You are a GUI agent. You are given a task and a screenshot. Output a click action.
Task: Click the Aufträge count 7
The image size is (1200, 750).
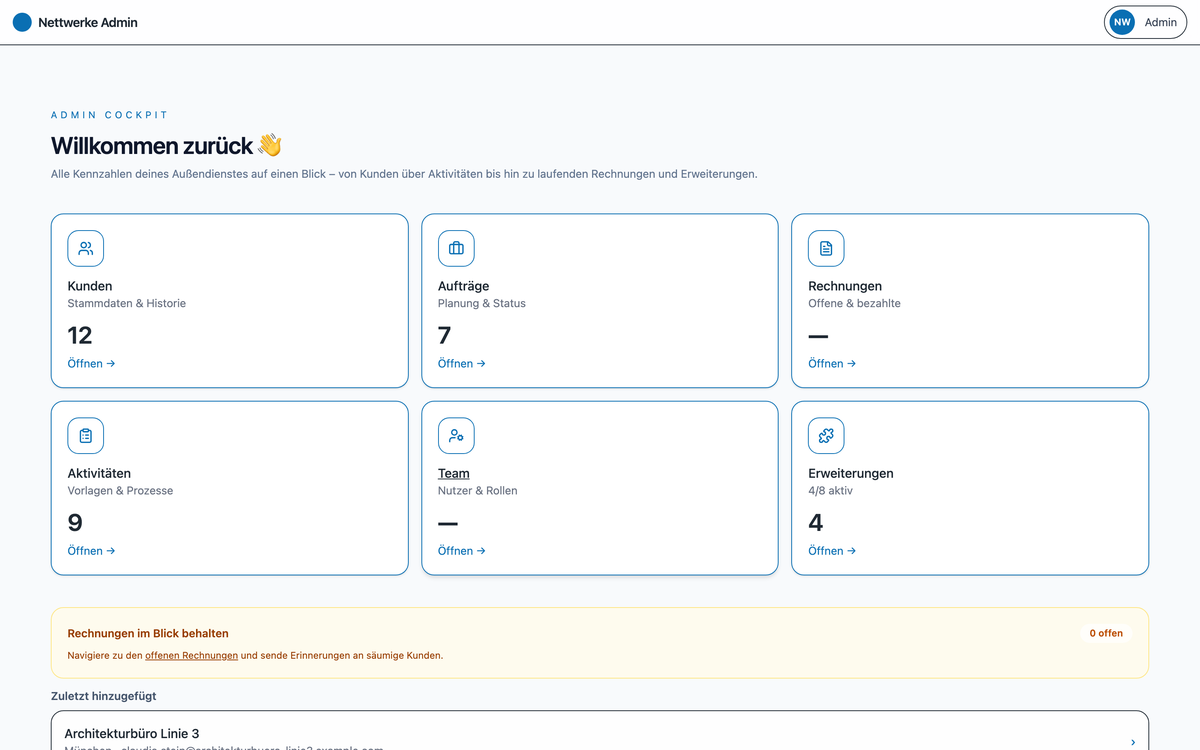(445, 335)
